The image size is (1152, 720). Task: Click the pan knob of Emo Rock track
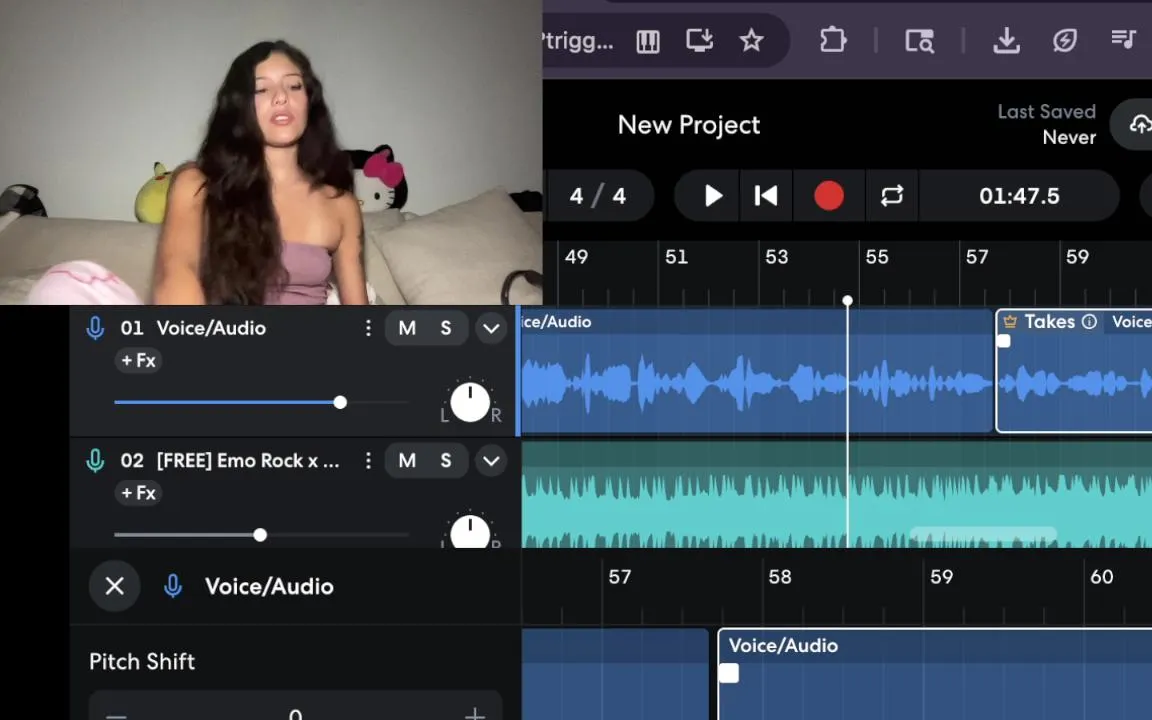tap(470, 531)
